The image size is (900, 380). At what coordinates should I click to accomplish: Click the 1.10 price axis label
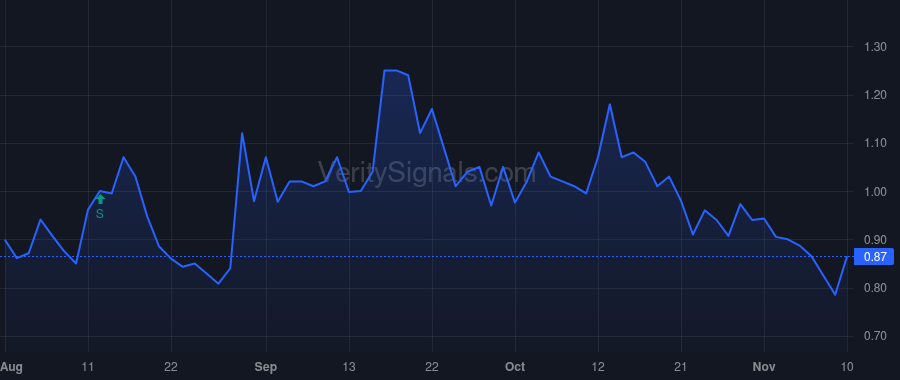[x=875, y=144]
